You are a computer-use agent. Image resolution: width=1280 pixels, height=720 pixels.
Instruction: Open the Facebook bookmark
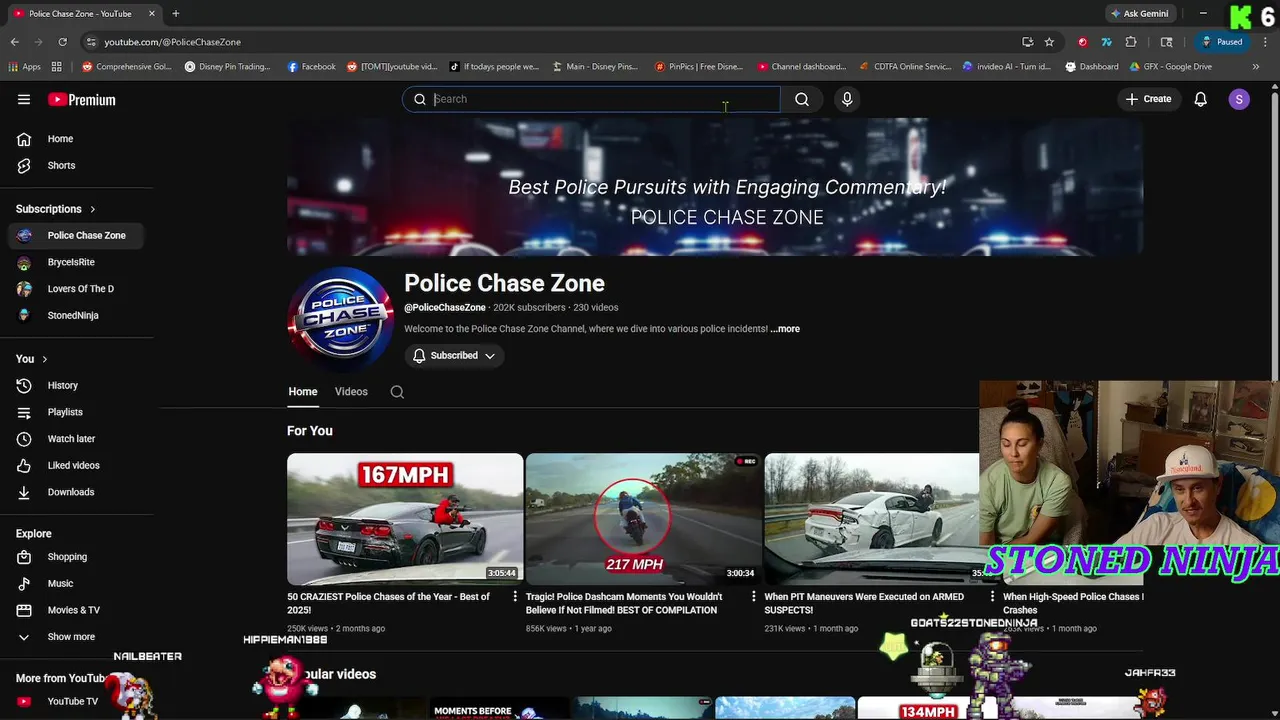pyautogui.click(x=311, y=67)
